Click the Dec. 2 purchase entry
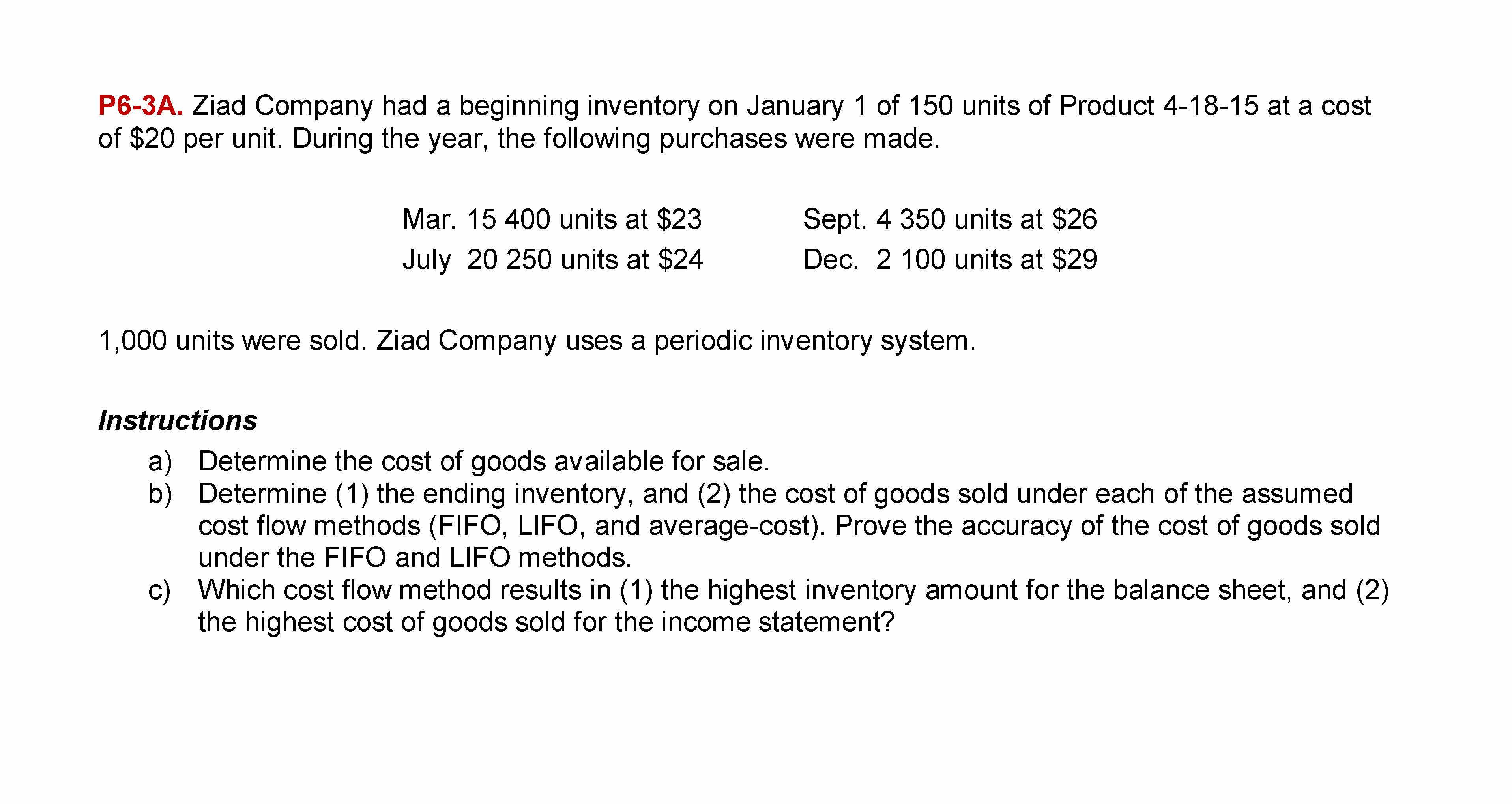The height and width of the screenshot is (804, 1512). coord(949,260)
